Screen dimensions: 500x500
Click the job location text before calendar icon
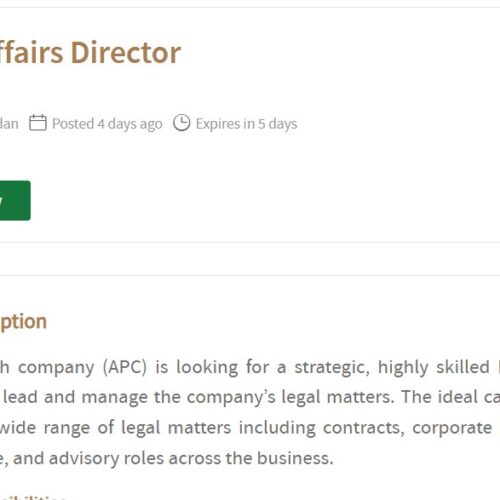click(9, 124)
